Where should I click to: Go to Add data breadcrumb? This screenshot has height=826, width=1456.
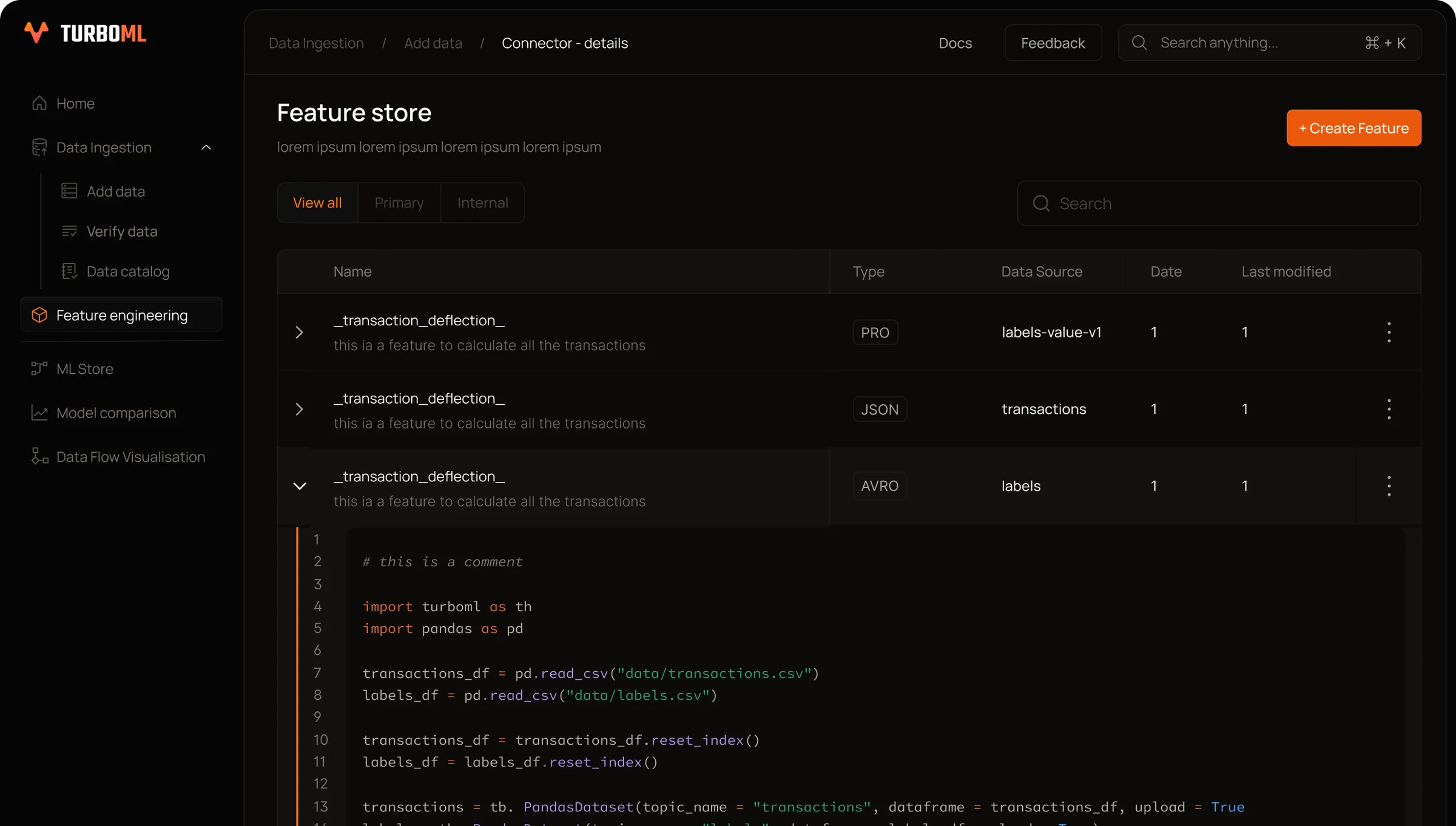tap(433, 43)
